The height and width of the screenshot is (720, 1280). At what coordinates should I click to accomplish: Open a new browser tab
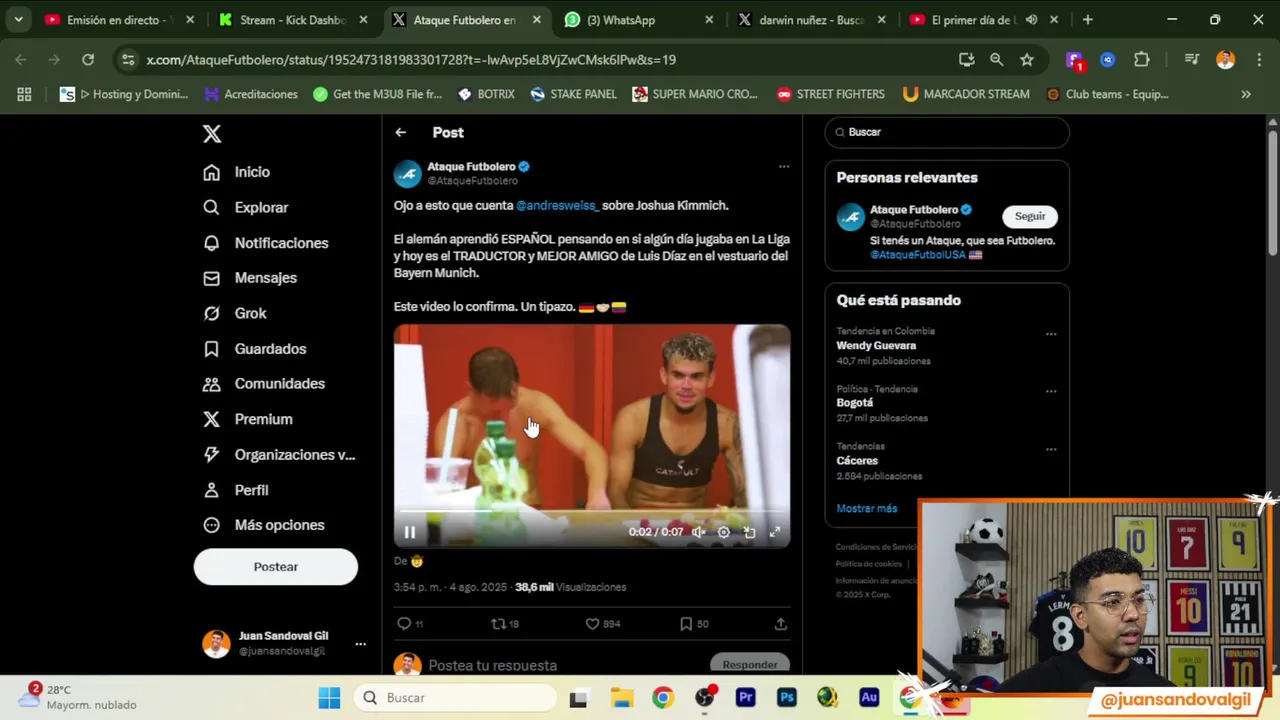pyautogui.click(x=1087, y=19)
